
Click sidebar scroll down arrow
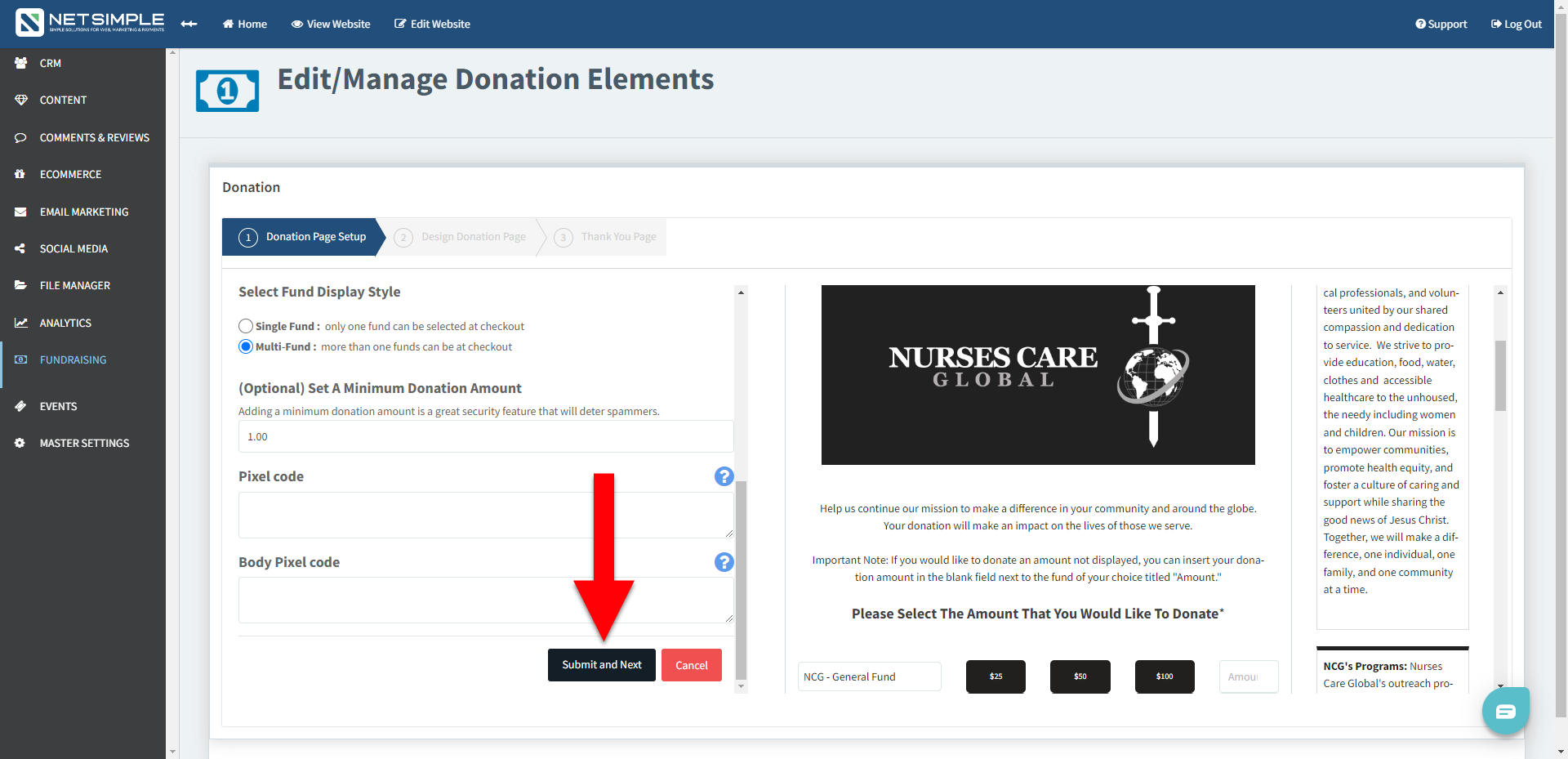(x=171, y=752)
